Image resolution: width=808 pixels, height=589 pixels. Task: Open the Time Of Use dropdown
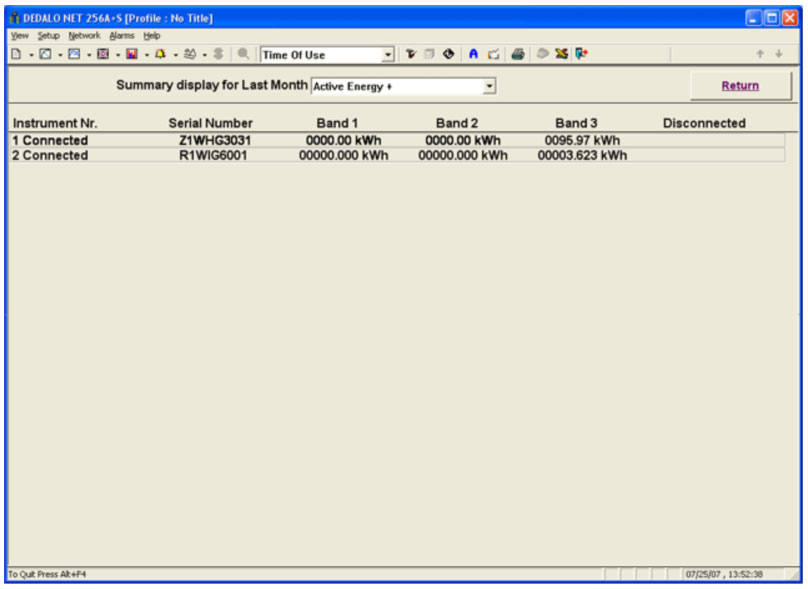coord(389,55)
